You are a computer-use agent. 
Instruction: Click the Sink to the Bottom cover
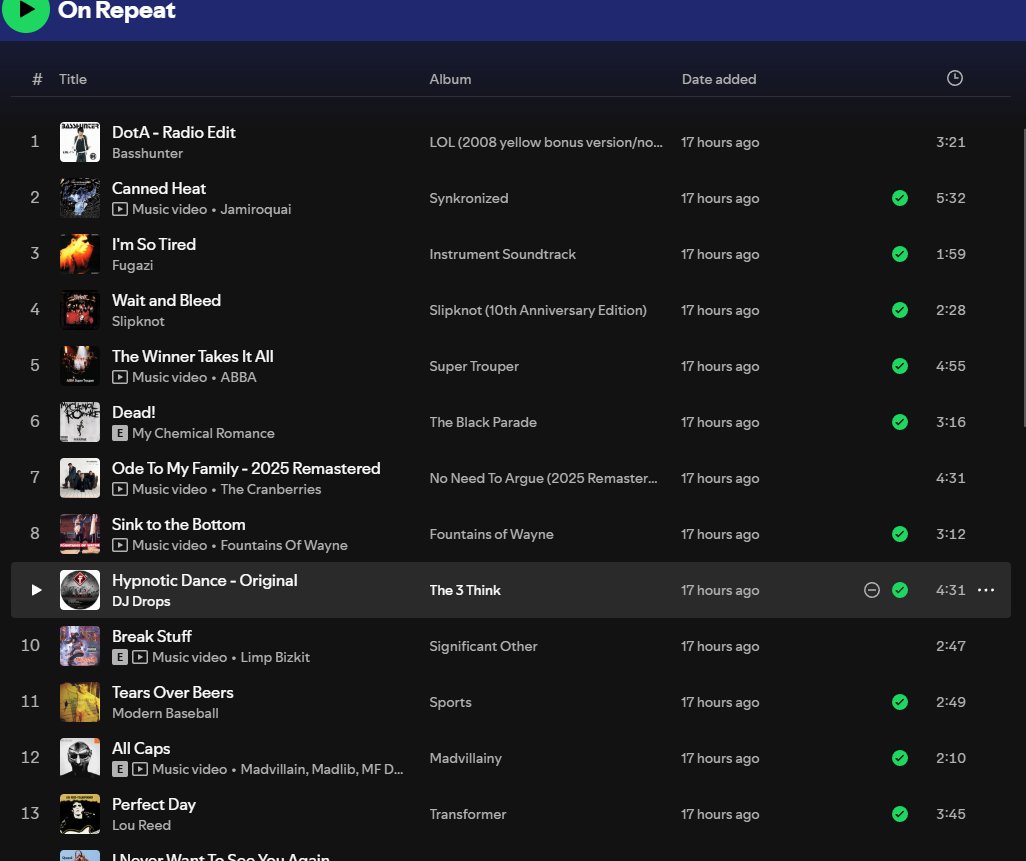click(x=80, y=534)
